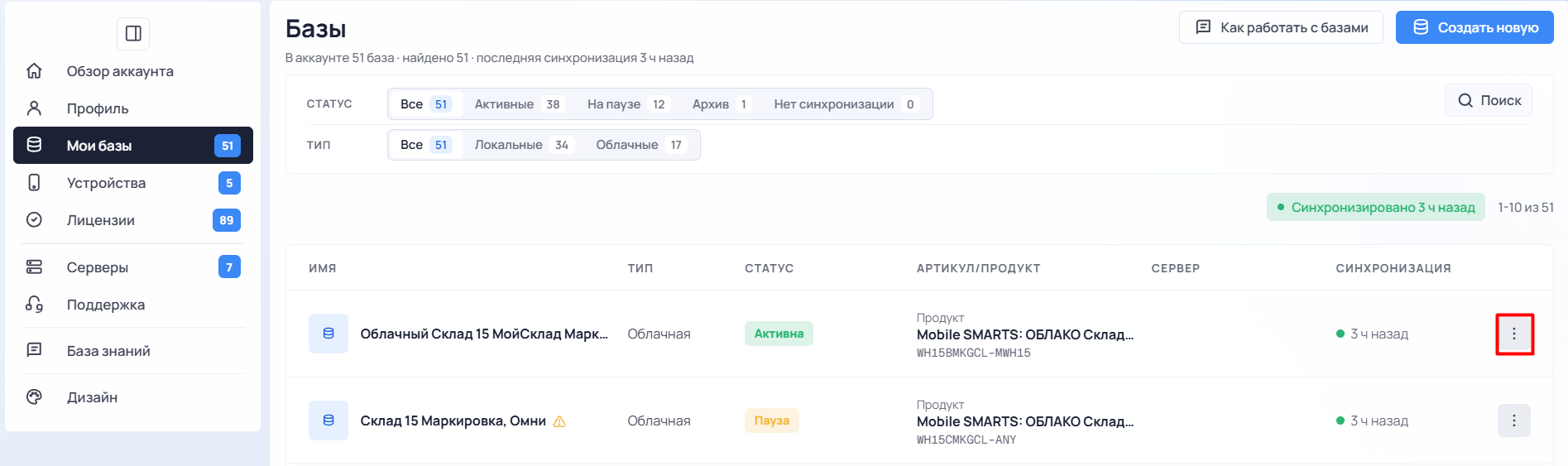Click the database icon of Облачный Склад 15 row
The width and height of the screenshot is (1568, 466).
(328, 334)
